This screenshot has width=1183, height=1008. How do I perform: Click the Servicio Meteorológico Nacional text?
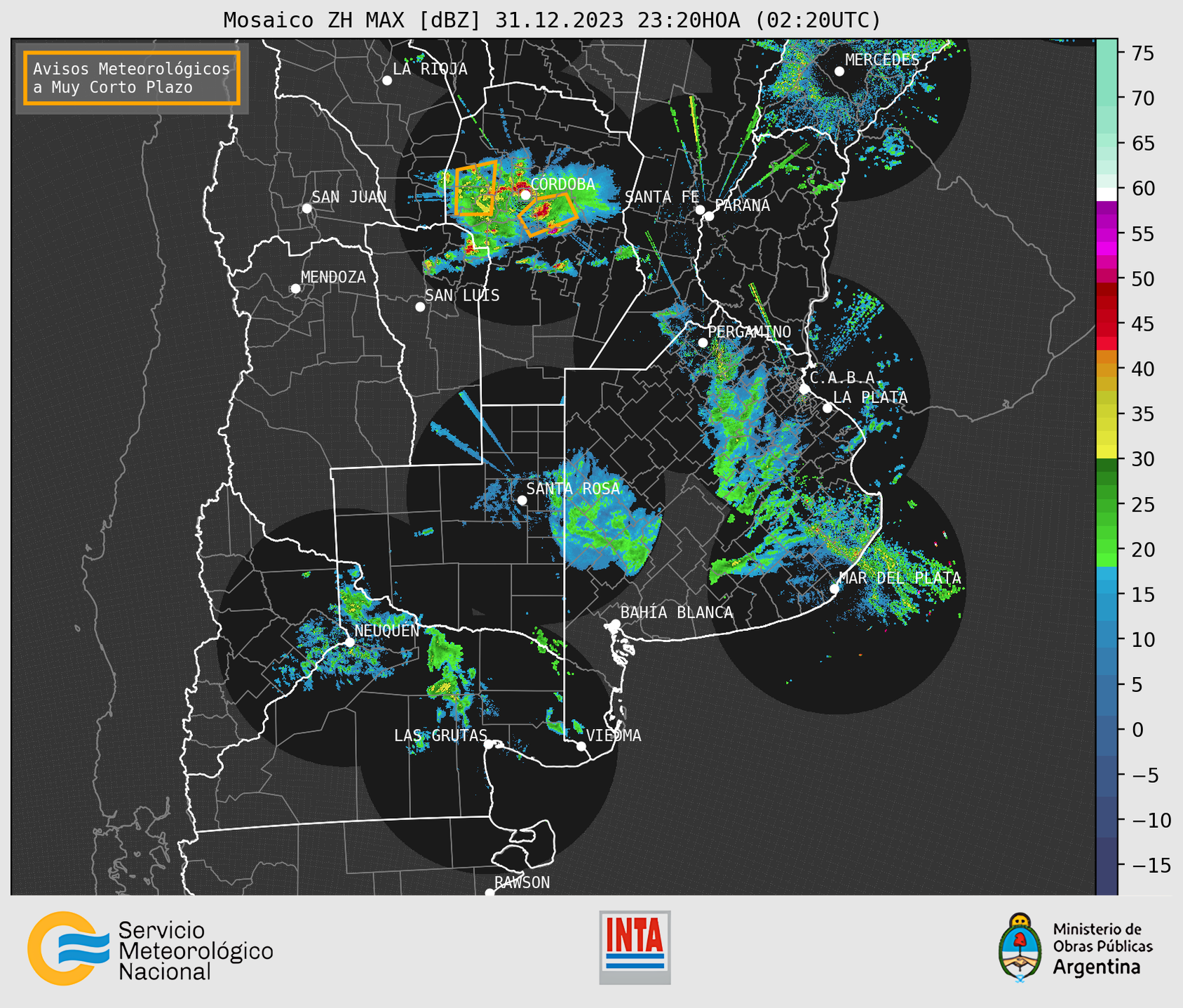click(x=196, y=951)
